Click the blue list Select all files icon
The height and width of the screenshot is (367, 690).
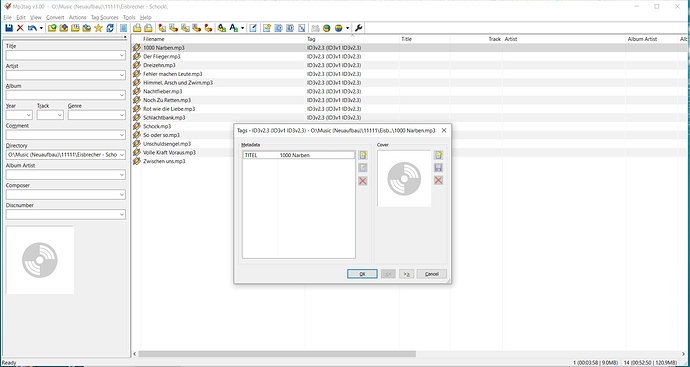(124, 28)
